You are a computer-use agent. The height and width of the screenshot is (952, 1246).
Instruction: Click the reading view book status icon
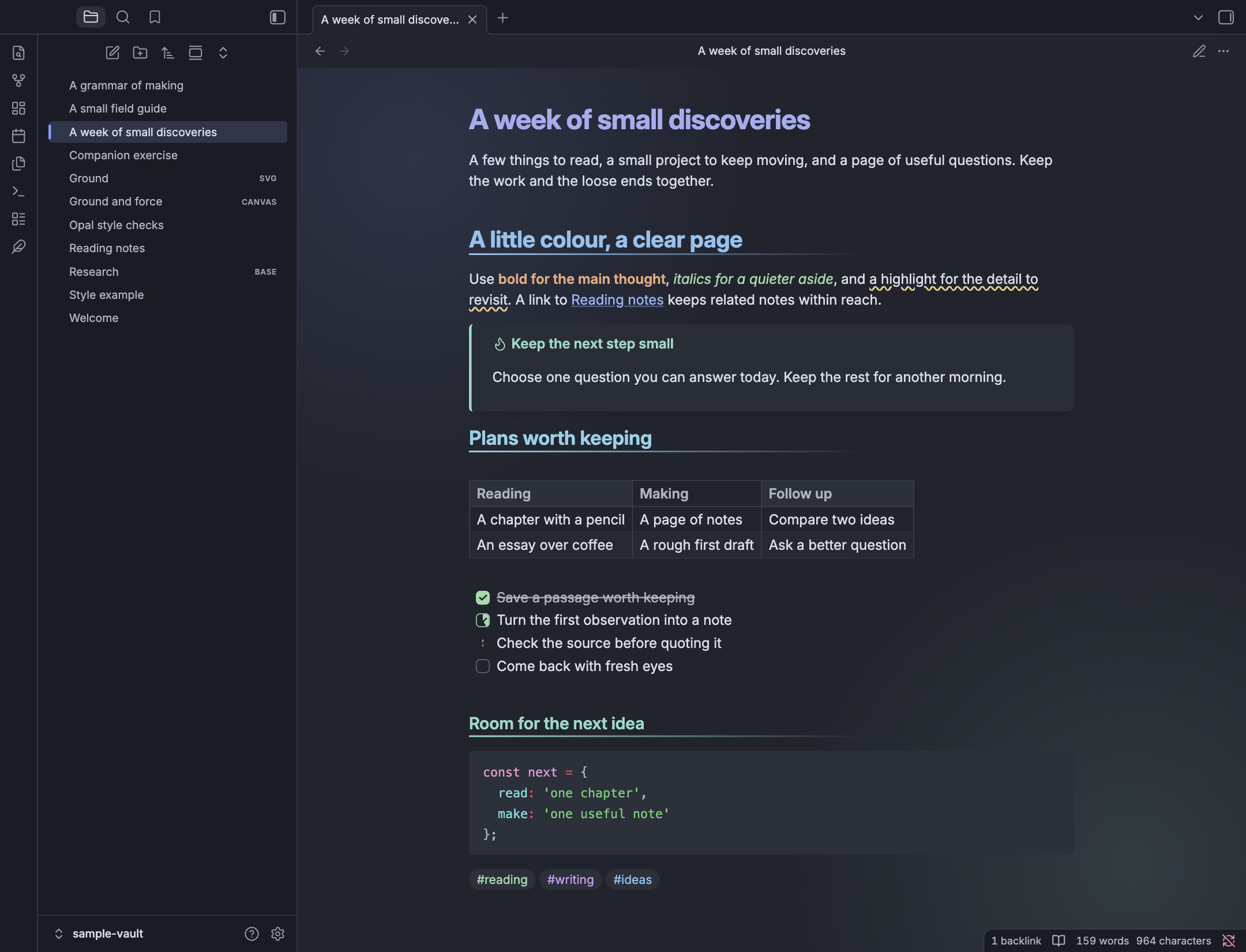click(x=1059, y=941)
